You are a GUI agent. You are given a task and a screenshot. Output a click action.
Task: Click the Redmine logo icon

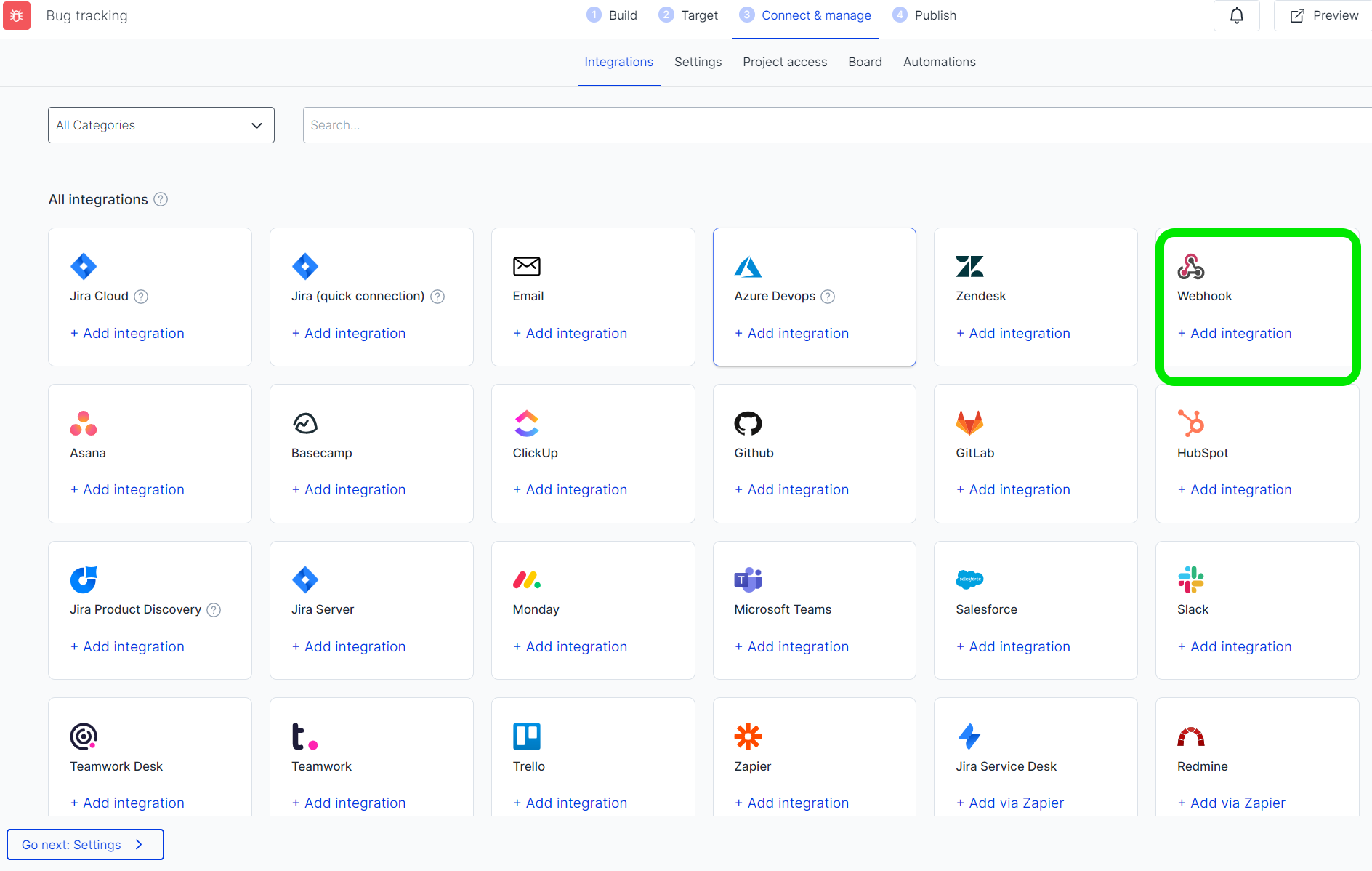[x=1191, y=736]
